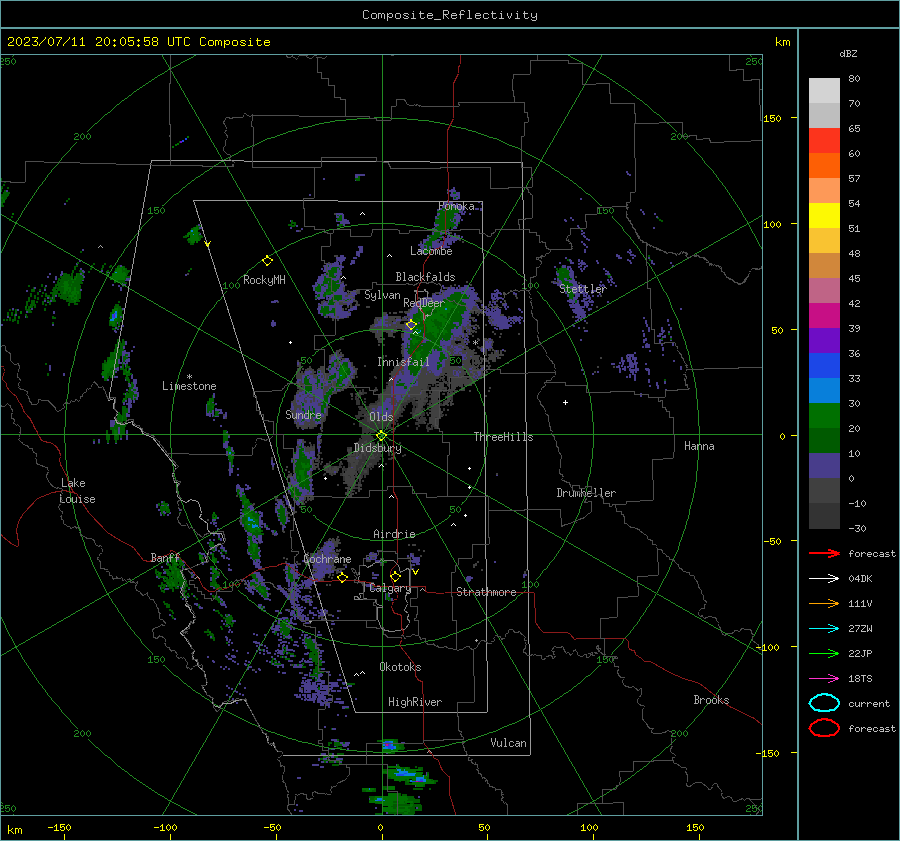
Task: Click the ThreeHills label
Action: (503, 437)
